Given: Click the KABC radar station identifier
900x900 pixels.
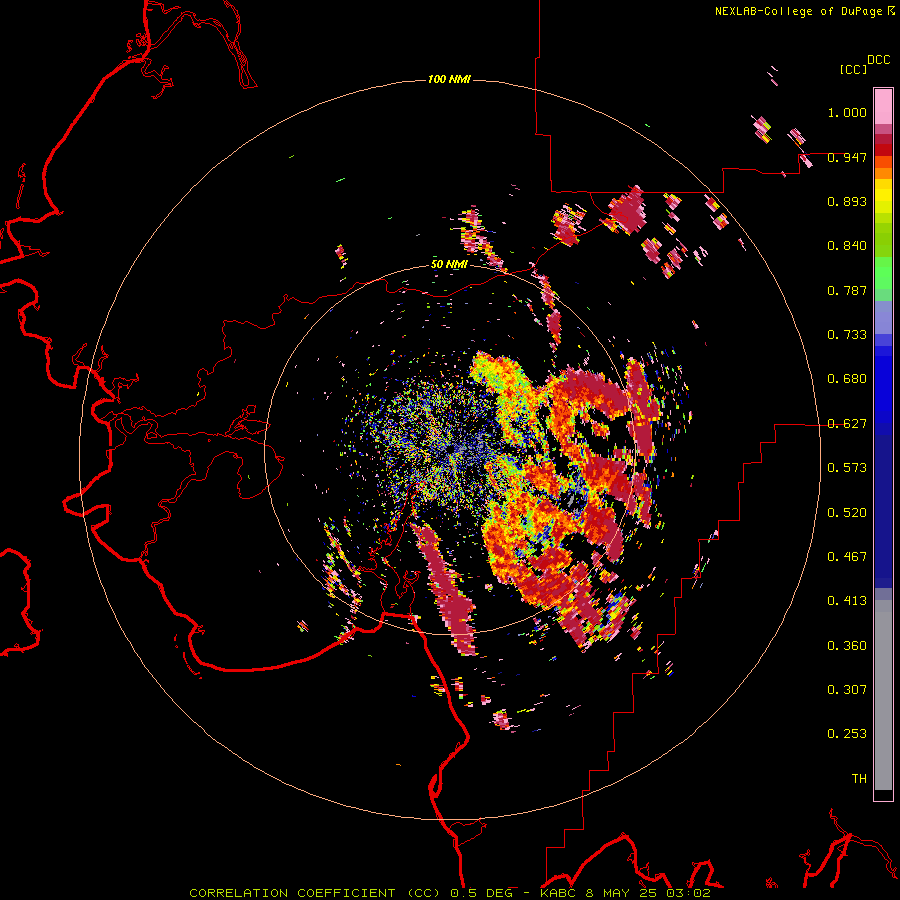Looking at the screenshot, I should (x=557, y=893).
